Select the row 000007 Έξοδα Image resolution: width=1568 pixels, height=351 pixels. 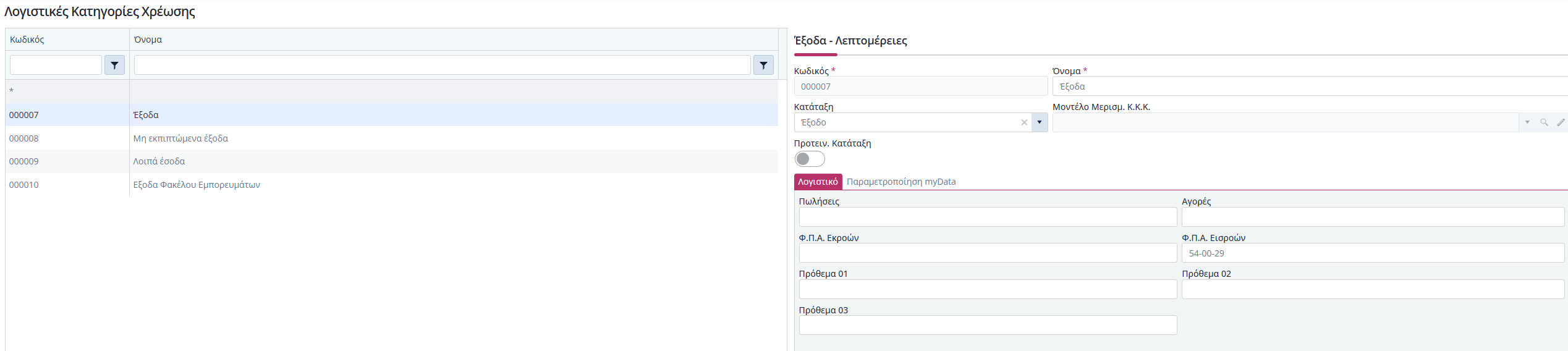tap(392, 115)
